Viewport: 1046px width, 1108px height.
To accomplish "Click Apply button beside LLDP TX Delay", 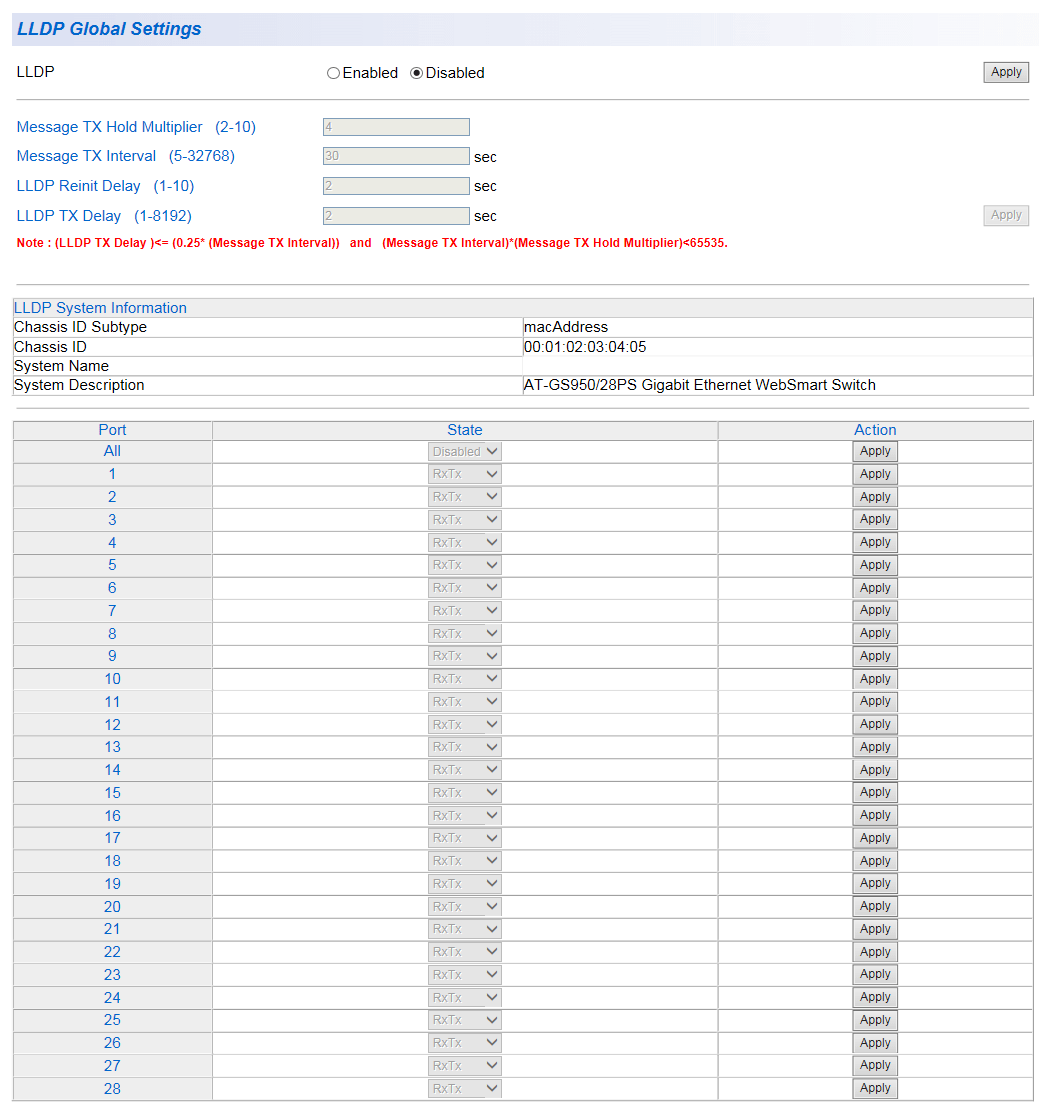I will point(1005,215).
